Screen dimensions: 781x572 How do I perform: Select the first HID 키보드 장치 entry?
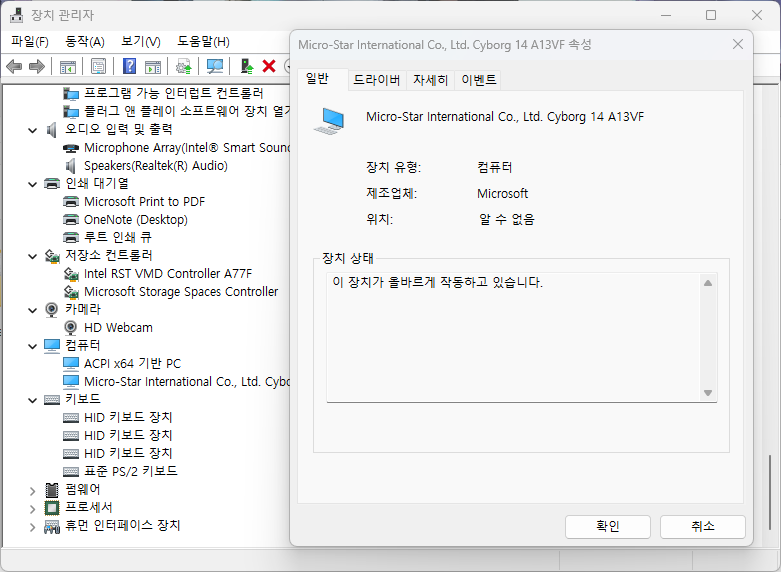(128, 418)
